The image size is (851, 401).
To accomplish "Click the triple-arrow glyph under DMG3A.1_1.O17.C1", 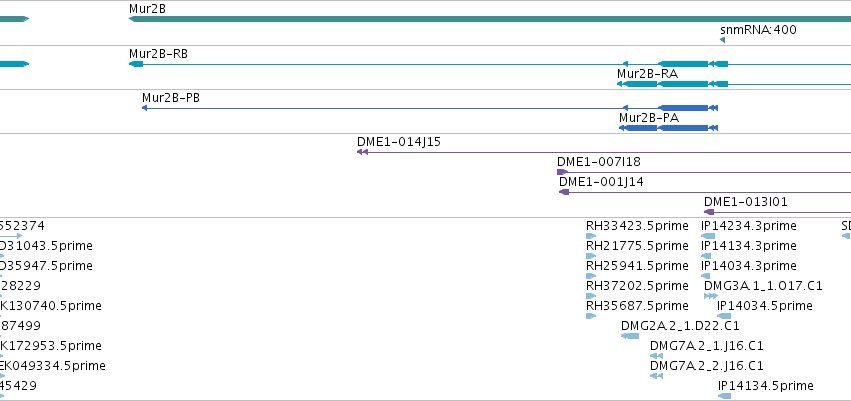I will [710, 296].
